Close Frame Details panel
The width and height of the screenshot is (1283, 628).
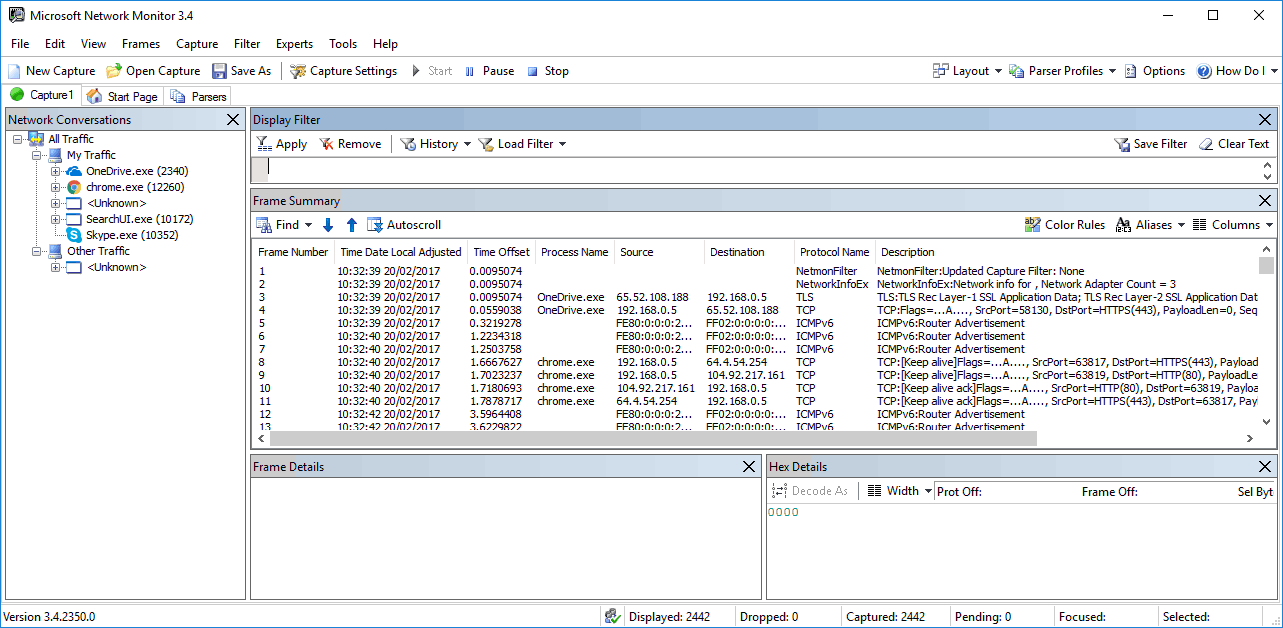tap(749, 467)
